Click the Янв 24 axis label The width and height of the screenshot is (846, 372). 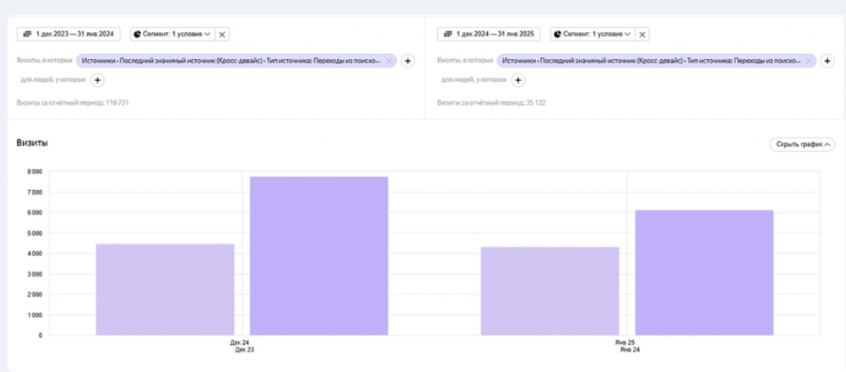click(x=630, y=350)
